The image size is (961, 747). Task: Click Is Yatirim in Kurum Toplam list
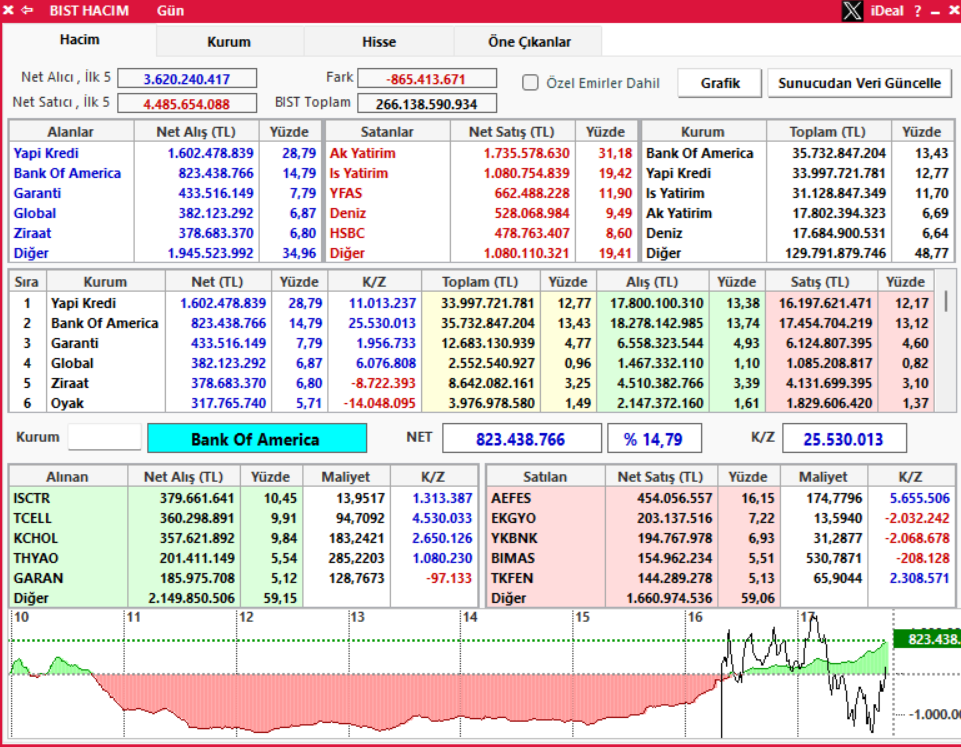tap(675, 194)
